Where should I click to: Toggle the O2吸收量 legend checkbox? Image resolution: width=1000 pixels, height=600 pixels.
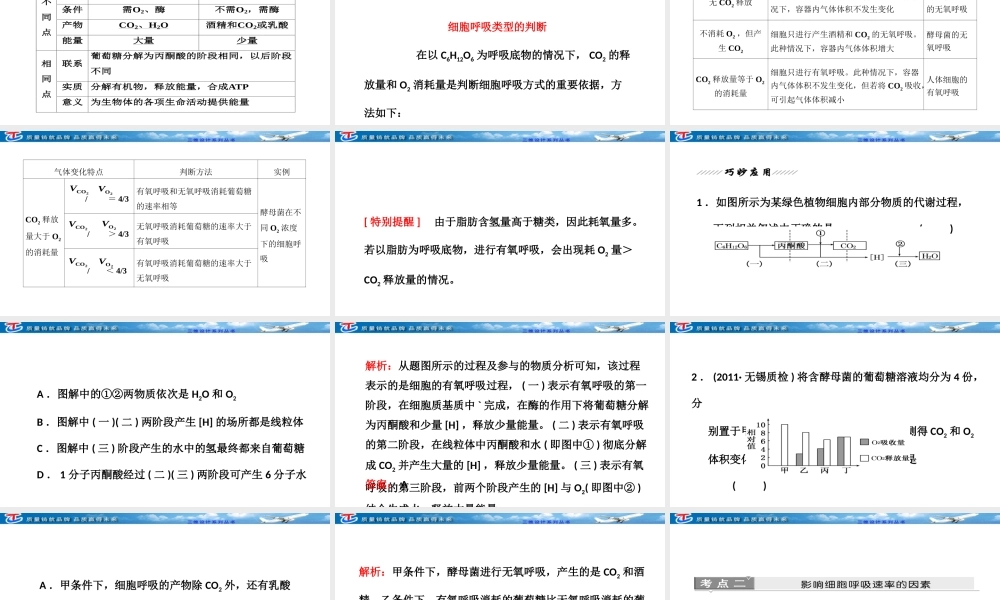864,442
